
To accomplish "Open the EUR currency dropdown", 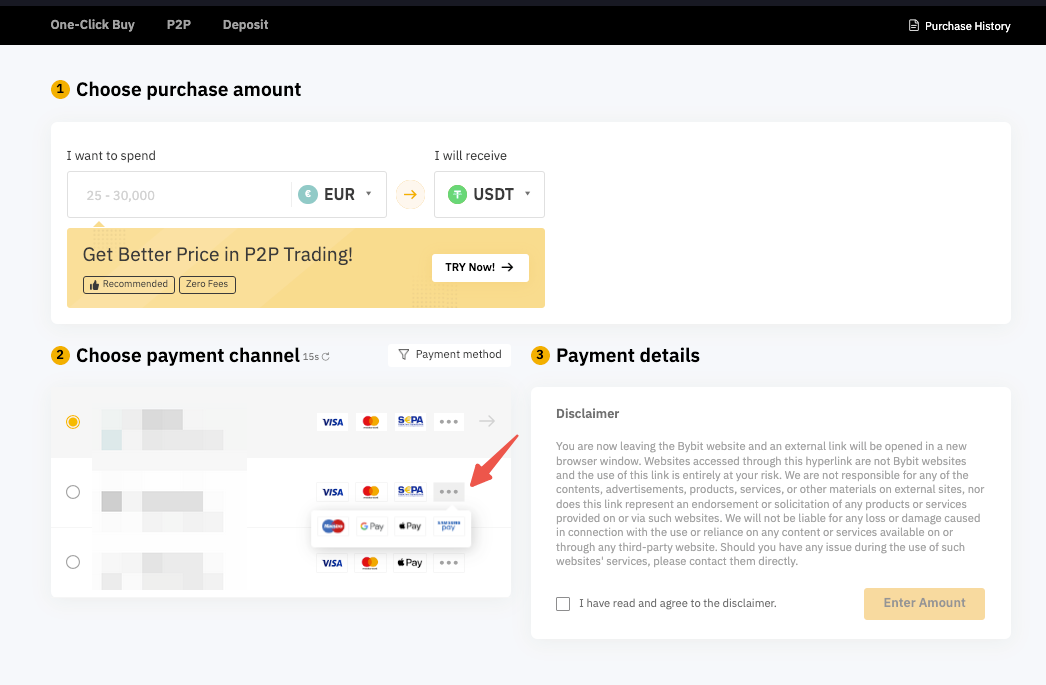I will pos(337,194).
